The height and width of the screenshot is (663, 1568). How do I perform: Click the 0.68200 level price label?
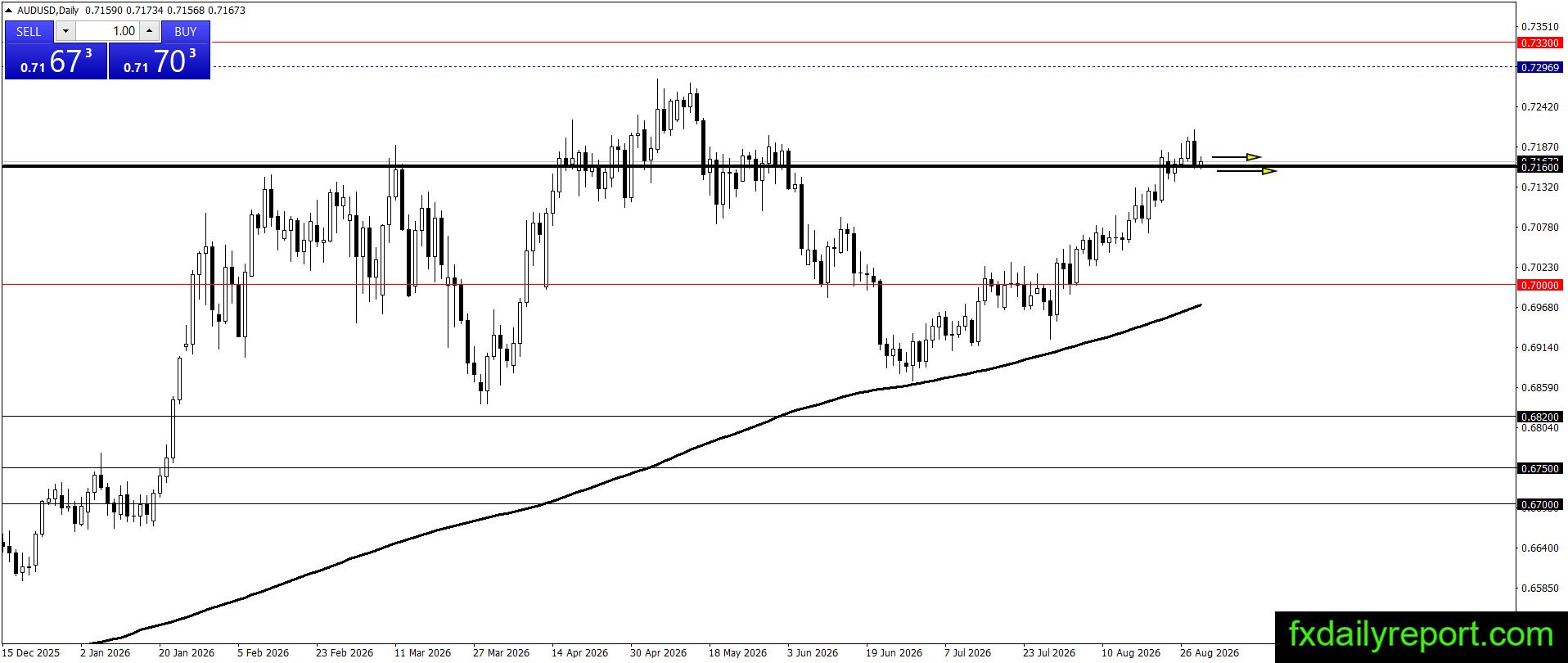[x=1539, y=417]
